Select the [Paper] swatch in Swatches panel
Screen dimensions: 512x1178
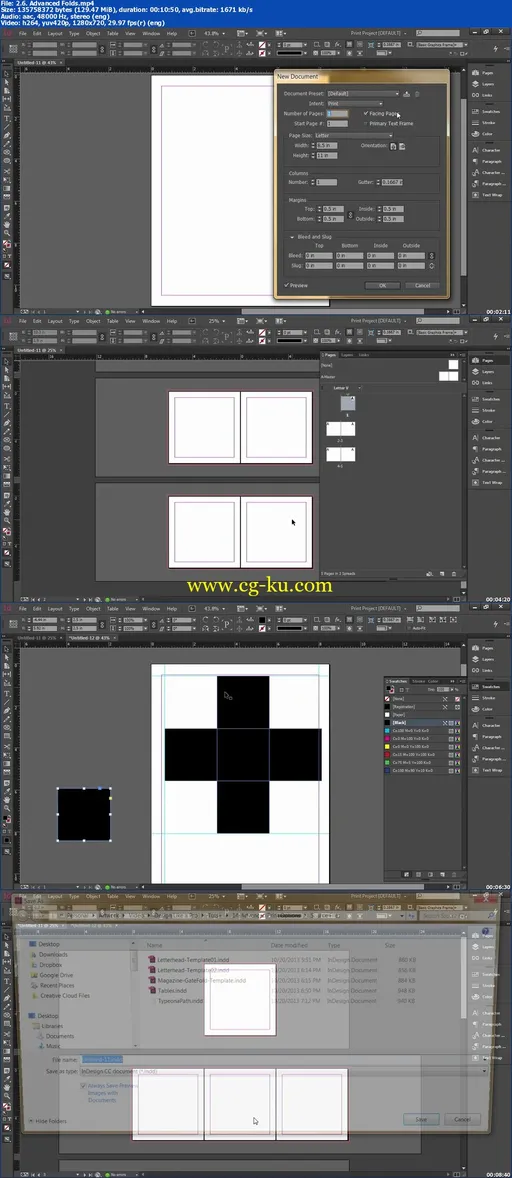click(423, 714)
